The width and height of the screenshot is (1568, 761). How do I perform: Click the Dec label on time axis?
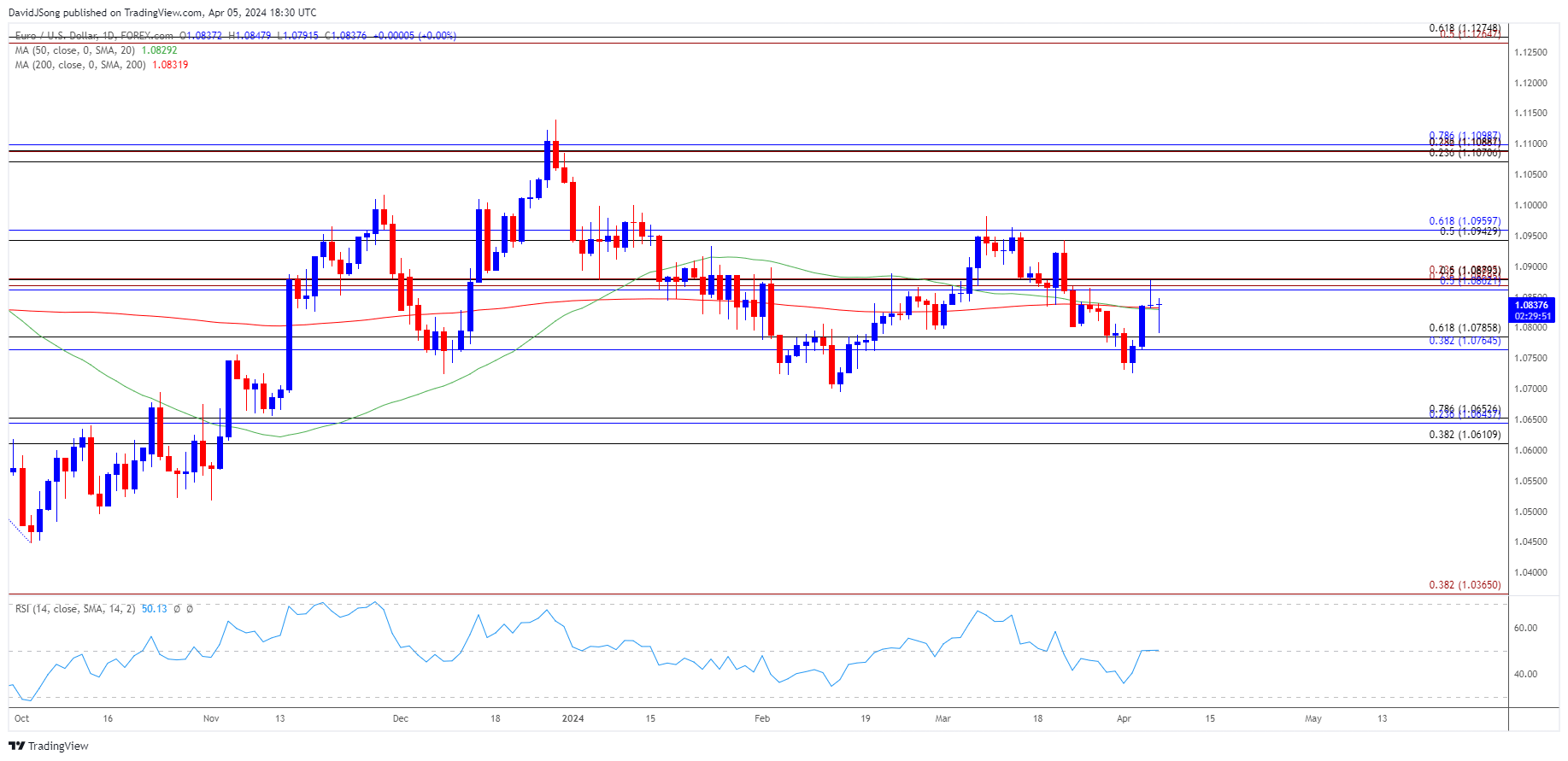click(x=400, y=719)
